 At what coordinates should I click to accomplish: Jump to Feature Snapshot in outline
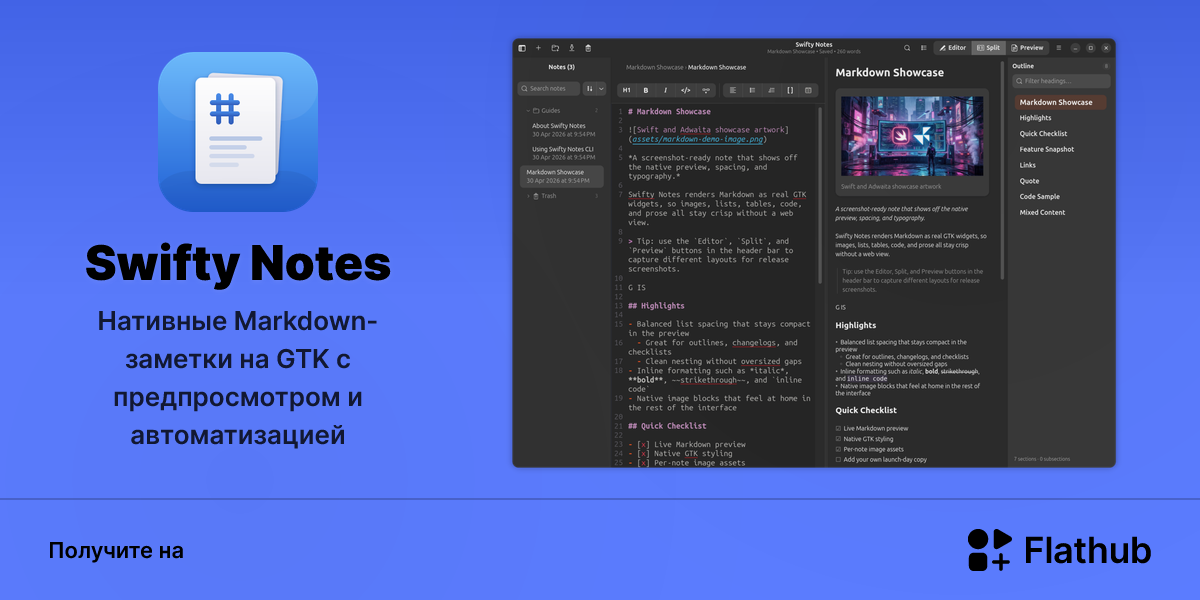tap(1047, 150)
